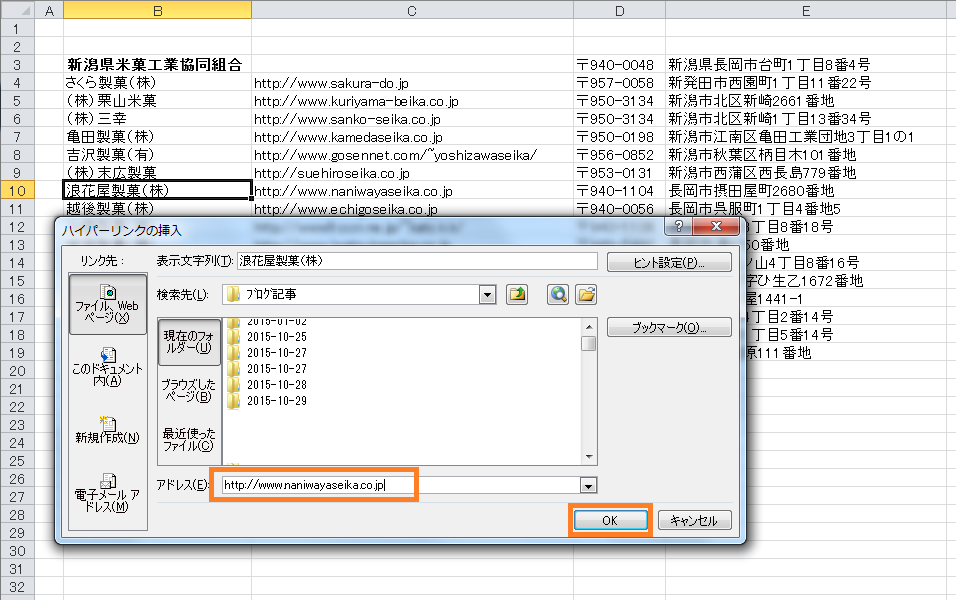Open ヒント設定 screen tip settings

[x=669, y=262]
